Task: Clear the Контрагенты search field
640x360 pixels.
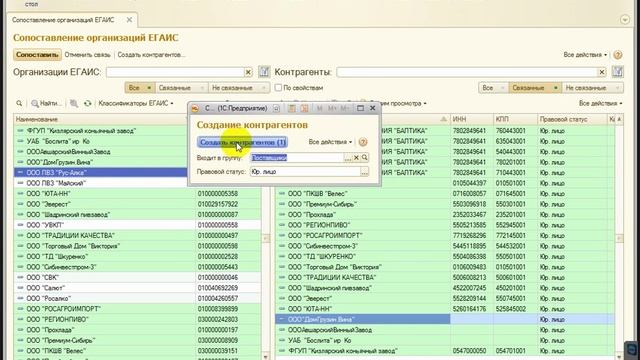Action: (602, 72)
